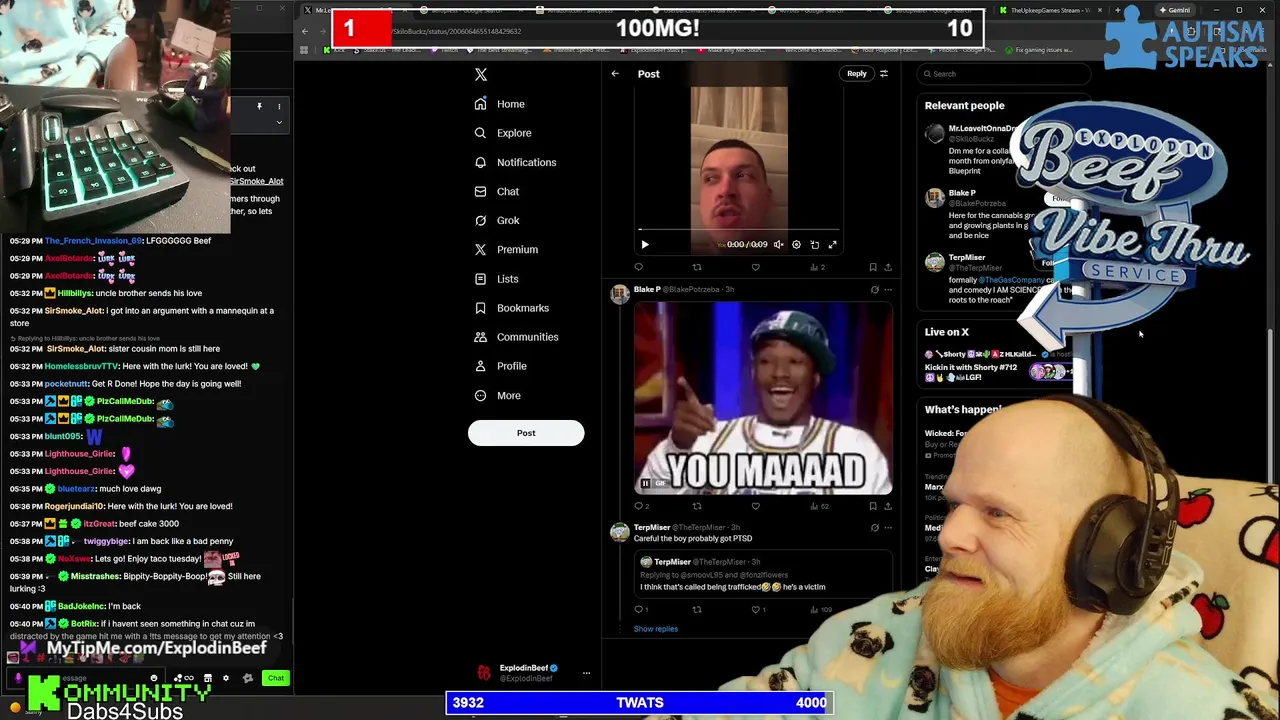Repost the Blake P GIF post
Screen dimensions: 1280x720
(697, 506)
